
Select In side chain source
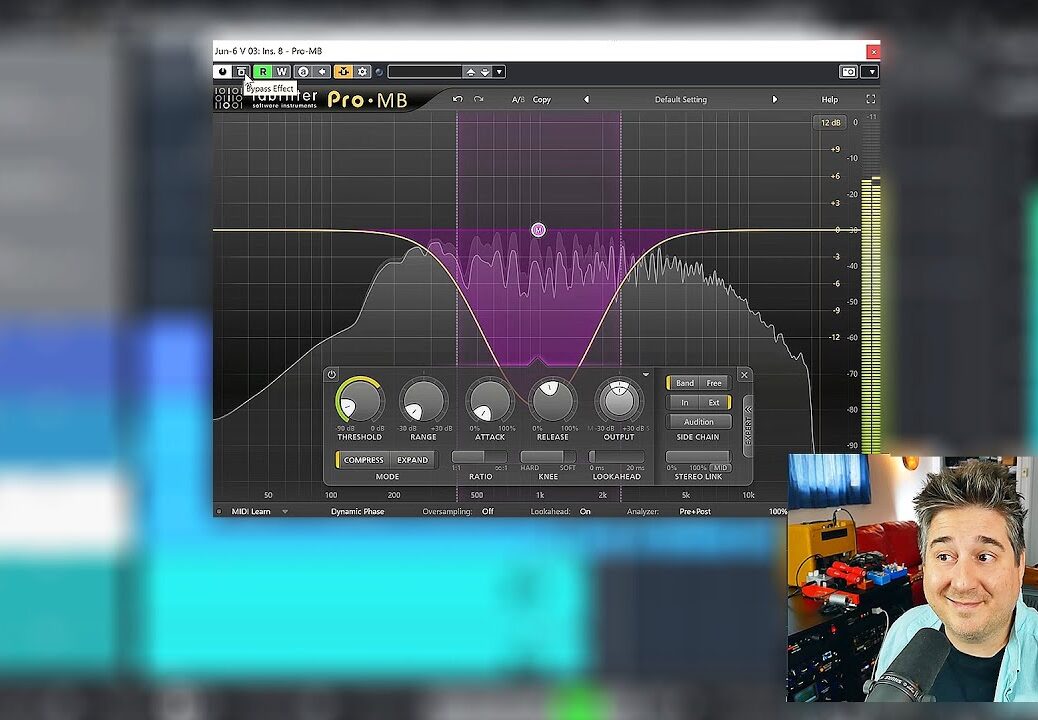684,402
